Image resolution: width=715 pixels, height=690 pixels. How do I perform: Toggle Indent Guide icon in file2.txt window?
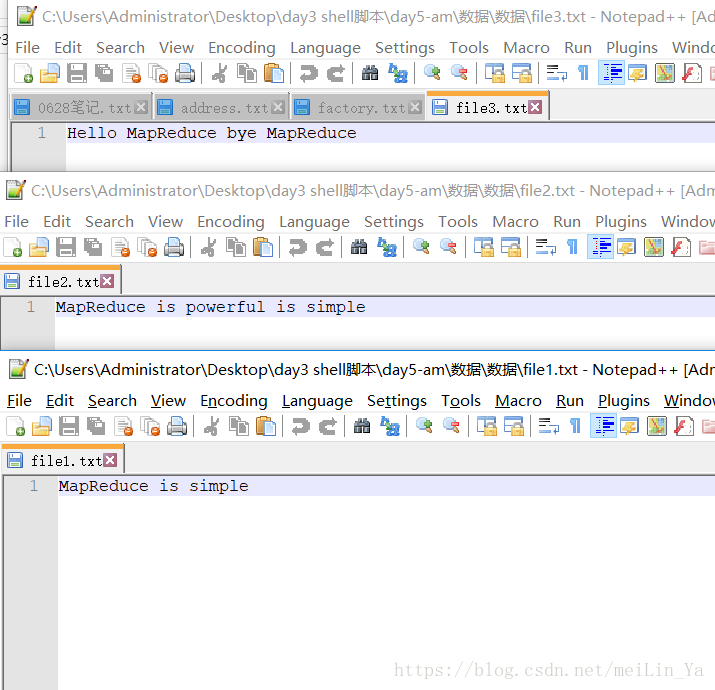601,248
